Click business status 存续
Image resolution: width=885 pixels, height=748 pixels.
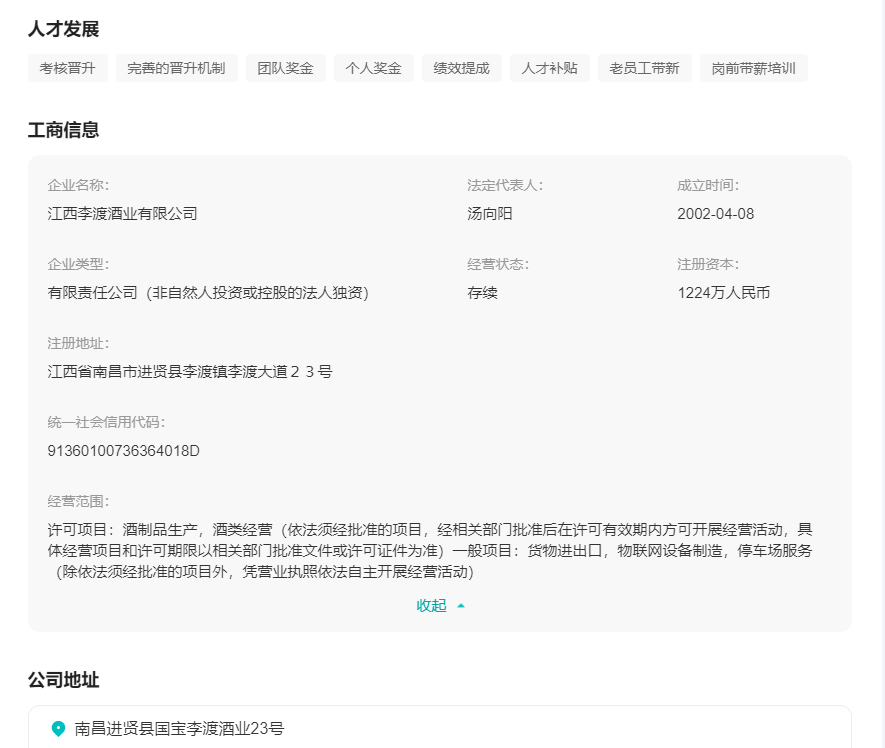(482, 293)
